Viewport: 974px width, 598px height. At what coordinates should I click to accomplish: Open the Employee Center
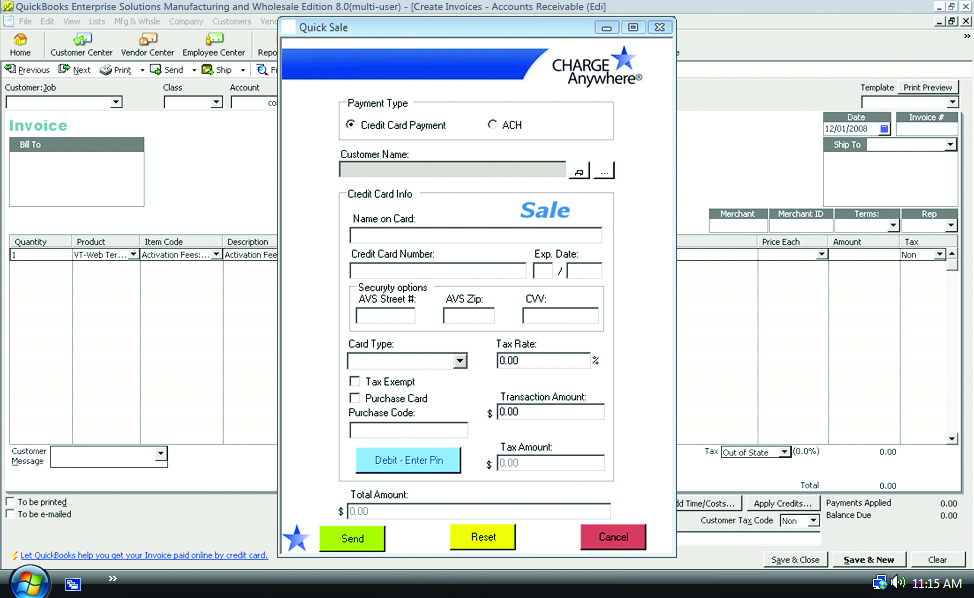pos(213,44)
